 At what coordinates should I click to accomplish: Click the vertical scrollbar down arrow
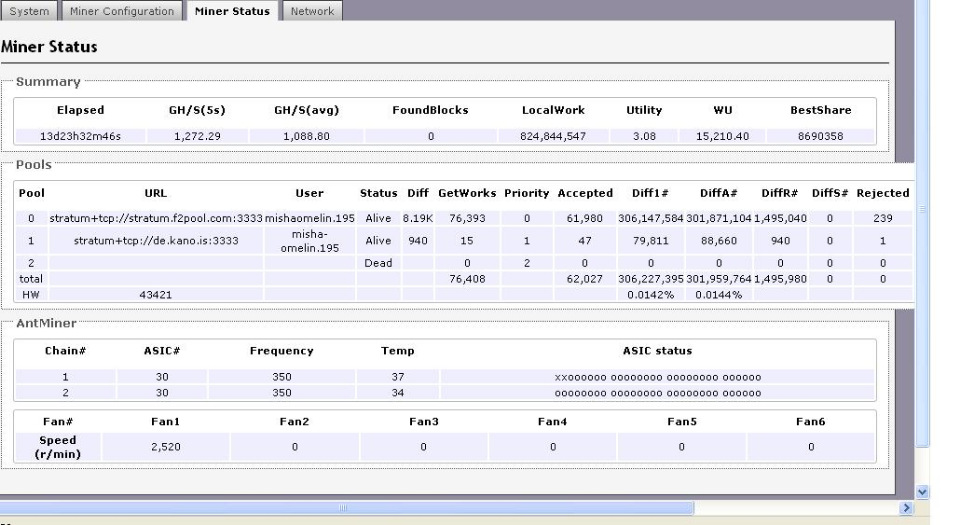click(x=923, y=492)
